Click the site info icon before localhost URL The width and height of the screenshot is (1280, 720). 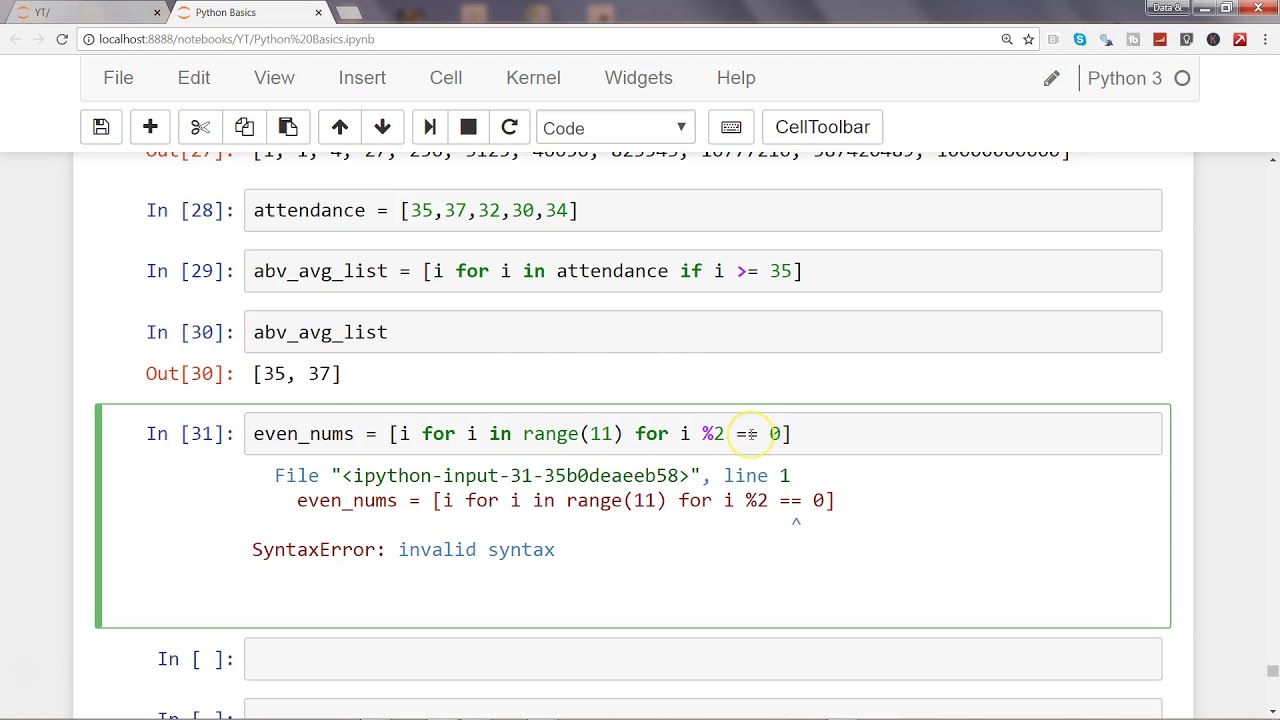(89, 39)
